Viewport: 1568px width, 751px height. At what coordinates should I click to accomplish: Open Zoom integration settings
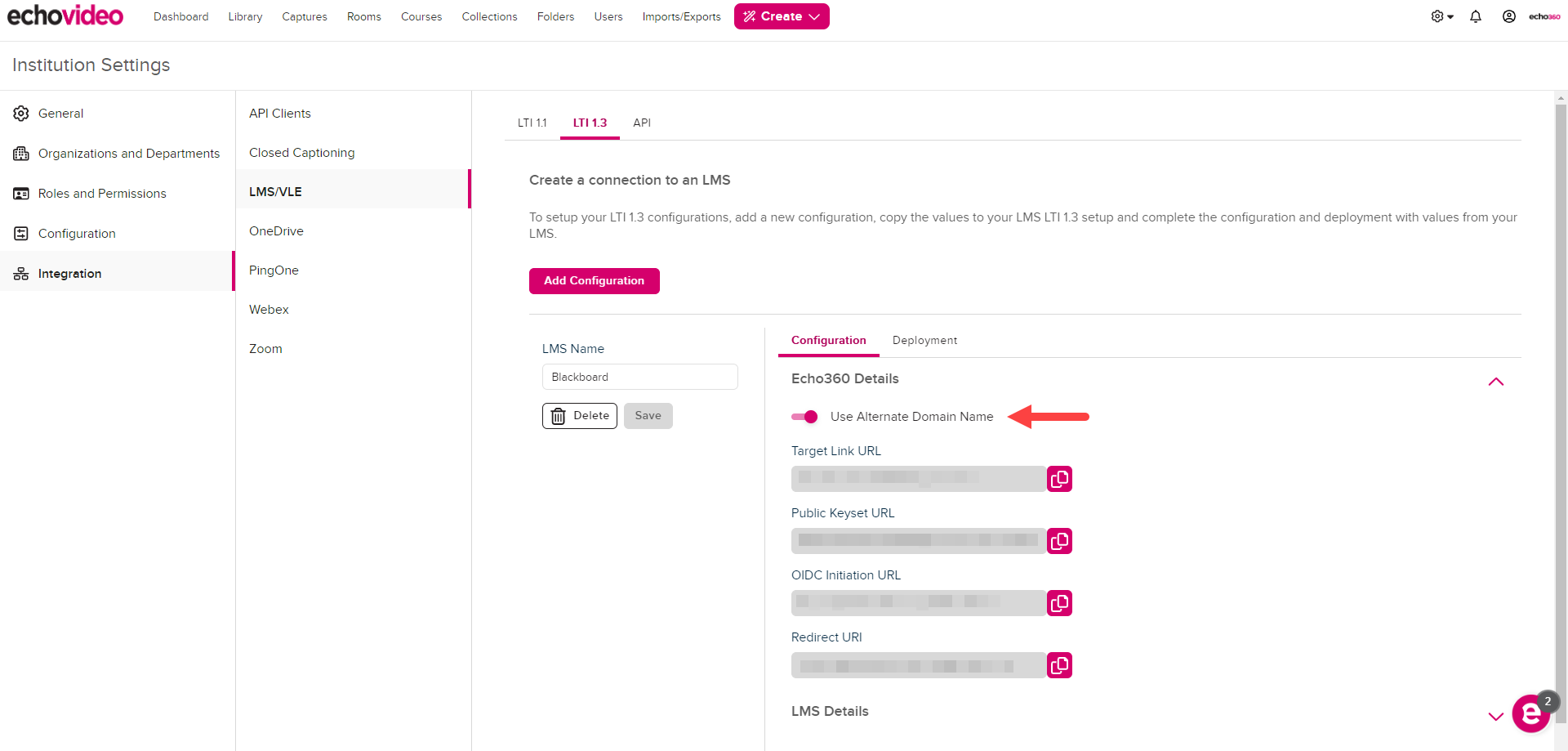(x=354, y=349)
